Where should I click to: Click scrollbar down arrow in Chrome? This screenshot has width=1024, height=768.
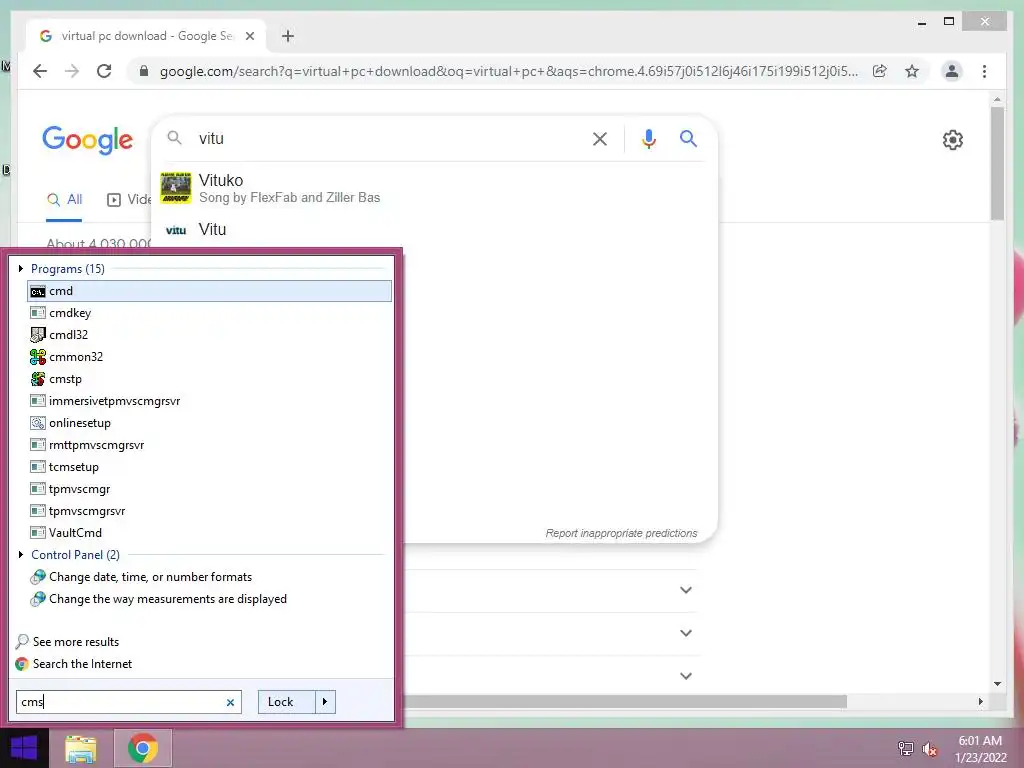click(997, 684)
